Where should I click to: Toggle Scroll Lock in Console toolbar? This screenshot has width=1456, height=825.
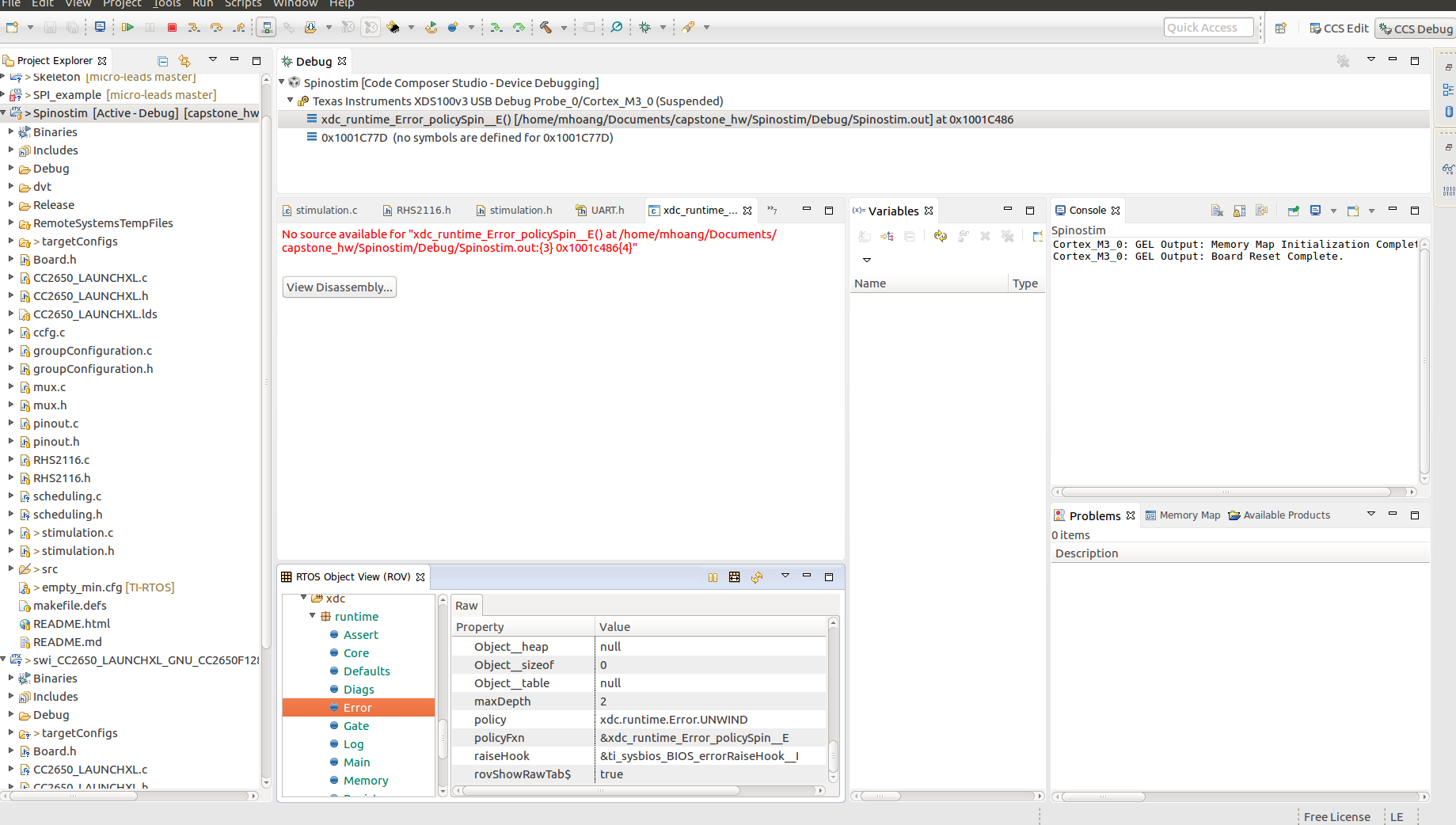1239,211
